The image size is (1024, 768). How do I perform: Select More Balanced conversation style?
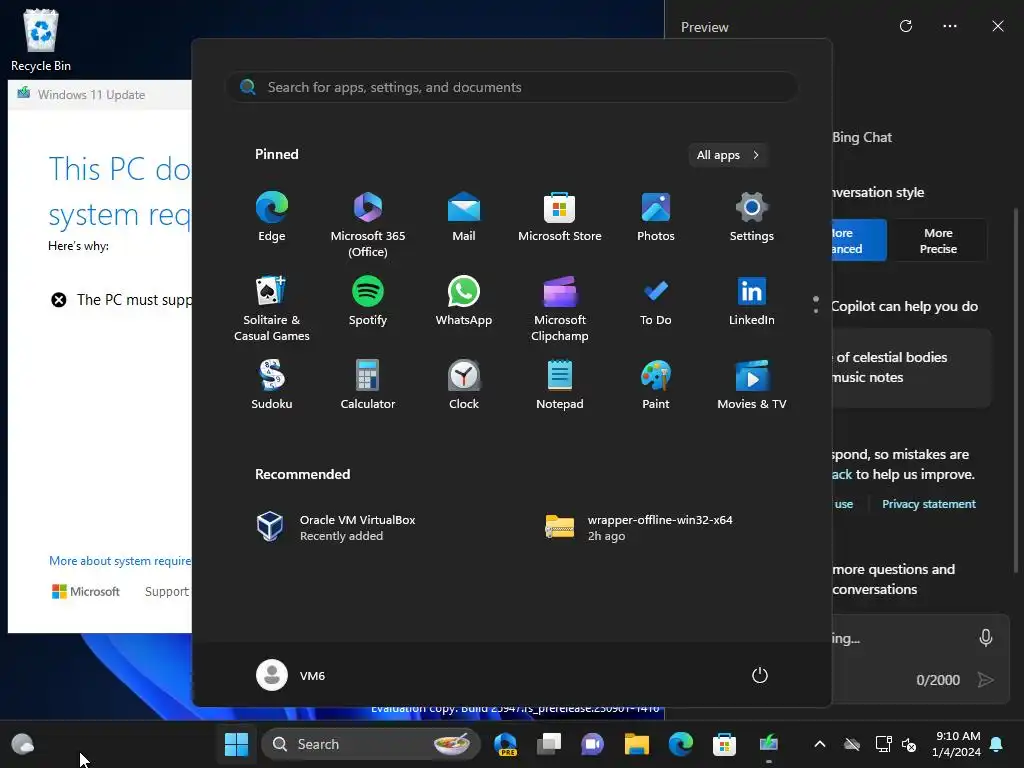pyautogui.click(x=859, y=240)
